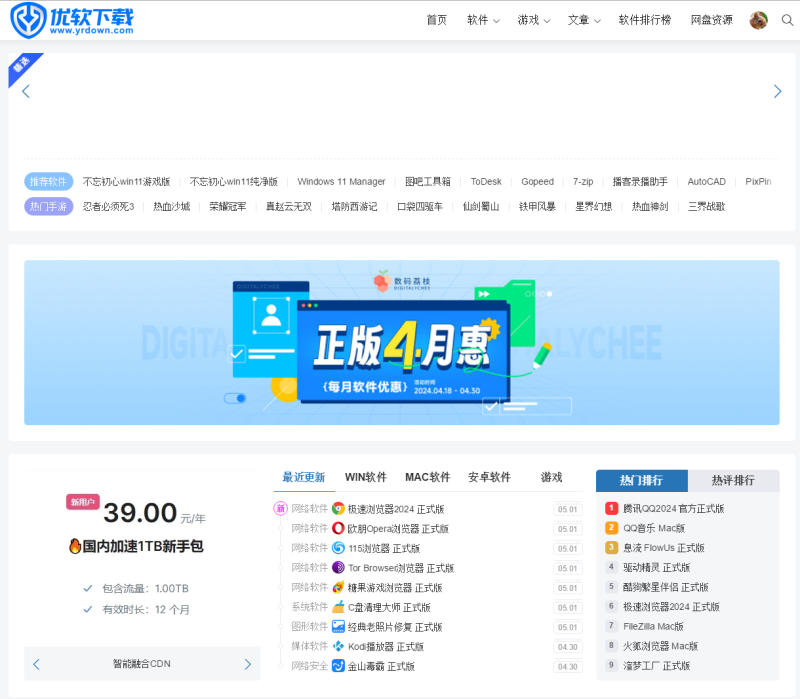
Task: Open 驱动精灵 正式版 in ranking
Action: 656,567
